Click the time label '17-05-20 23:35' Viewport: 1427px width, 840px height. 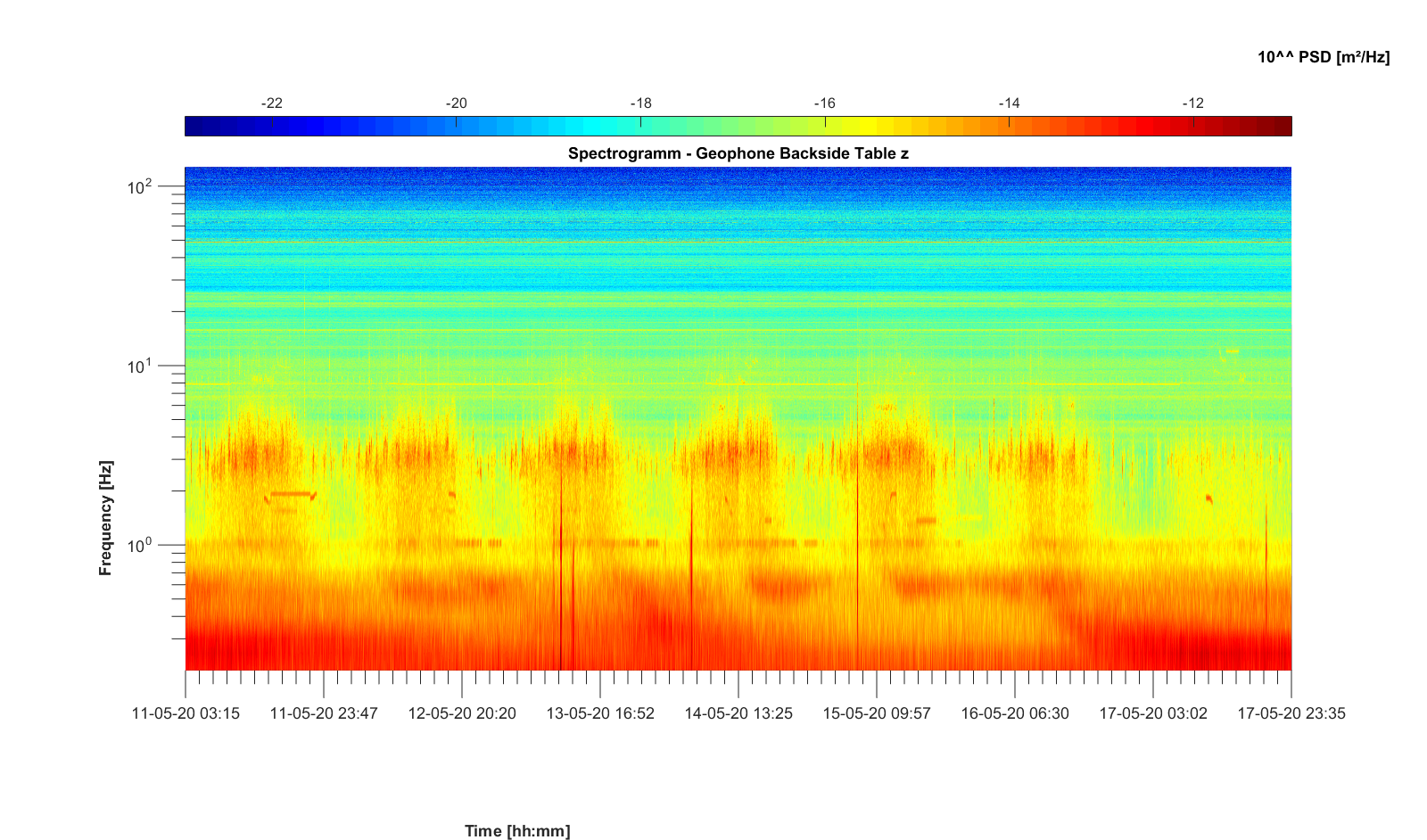coord(1291,713)
